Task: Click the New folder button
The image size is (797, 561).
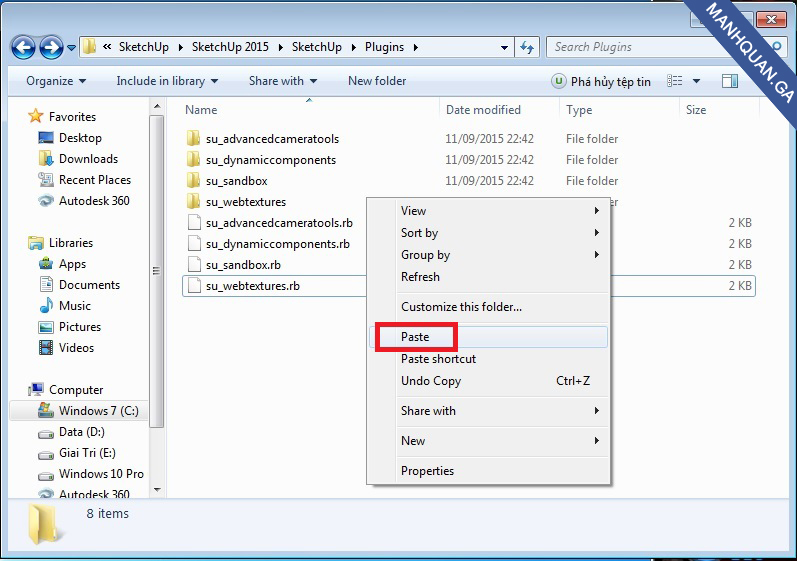Action: click(x=377, y=81)
